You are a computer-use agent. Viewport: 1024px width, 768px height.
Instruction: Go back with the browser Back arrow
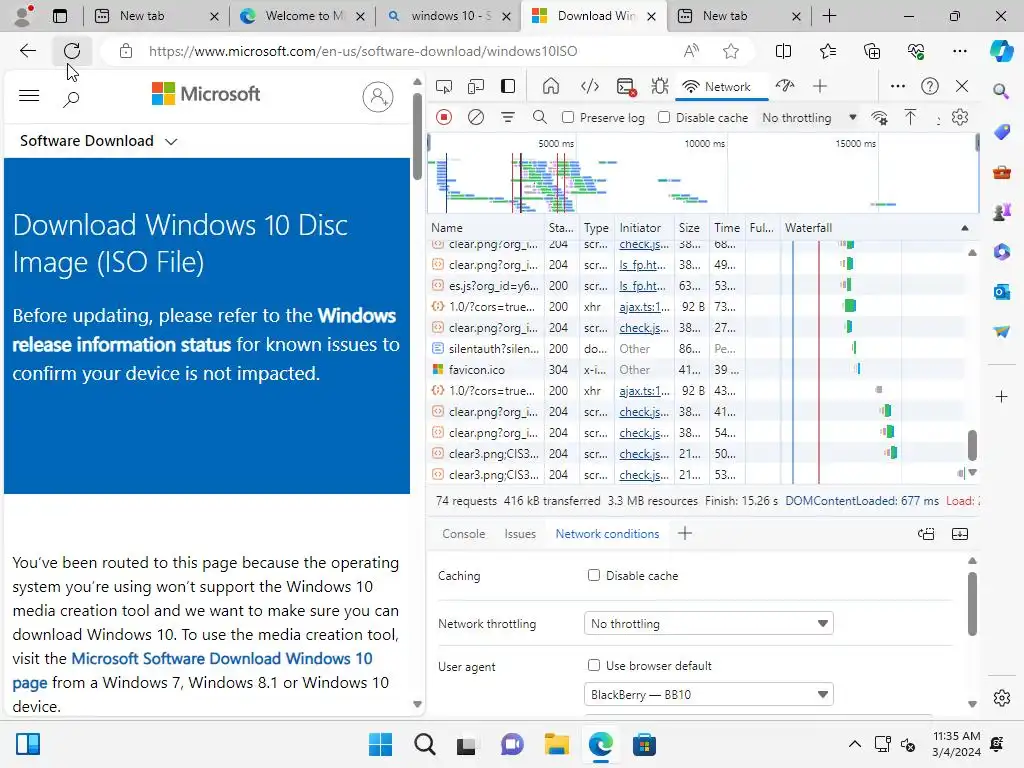tap(27, 51)
